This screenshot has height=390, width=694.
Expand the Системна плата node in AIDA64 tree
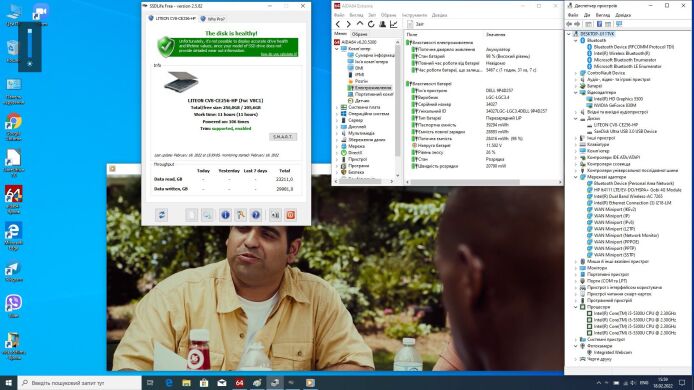337,107
